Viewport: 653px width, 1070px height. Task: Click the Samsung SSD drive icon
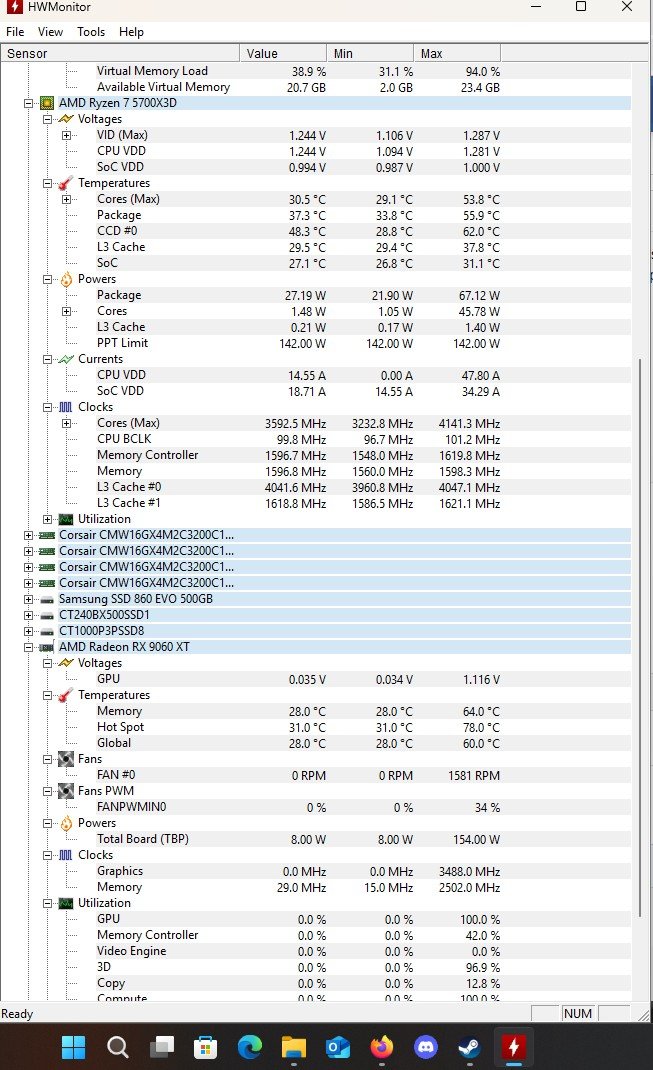click(x=47, y=600)
